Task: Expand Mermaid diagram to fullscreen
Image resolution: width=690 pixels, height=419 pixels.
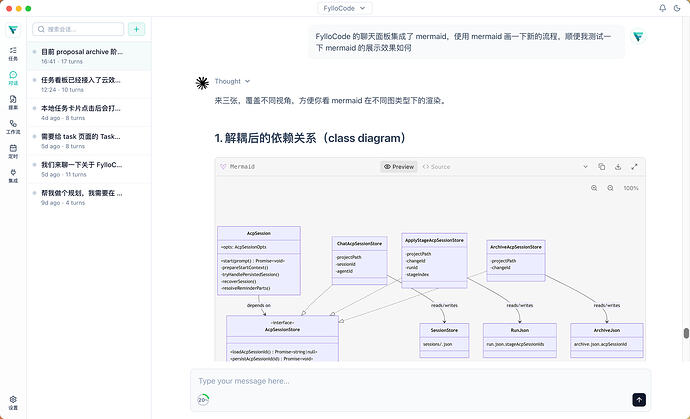Action: [x=634, y=166]
